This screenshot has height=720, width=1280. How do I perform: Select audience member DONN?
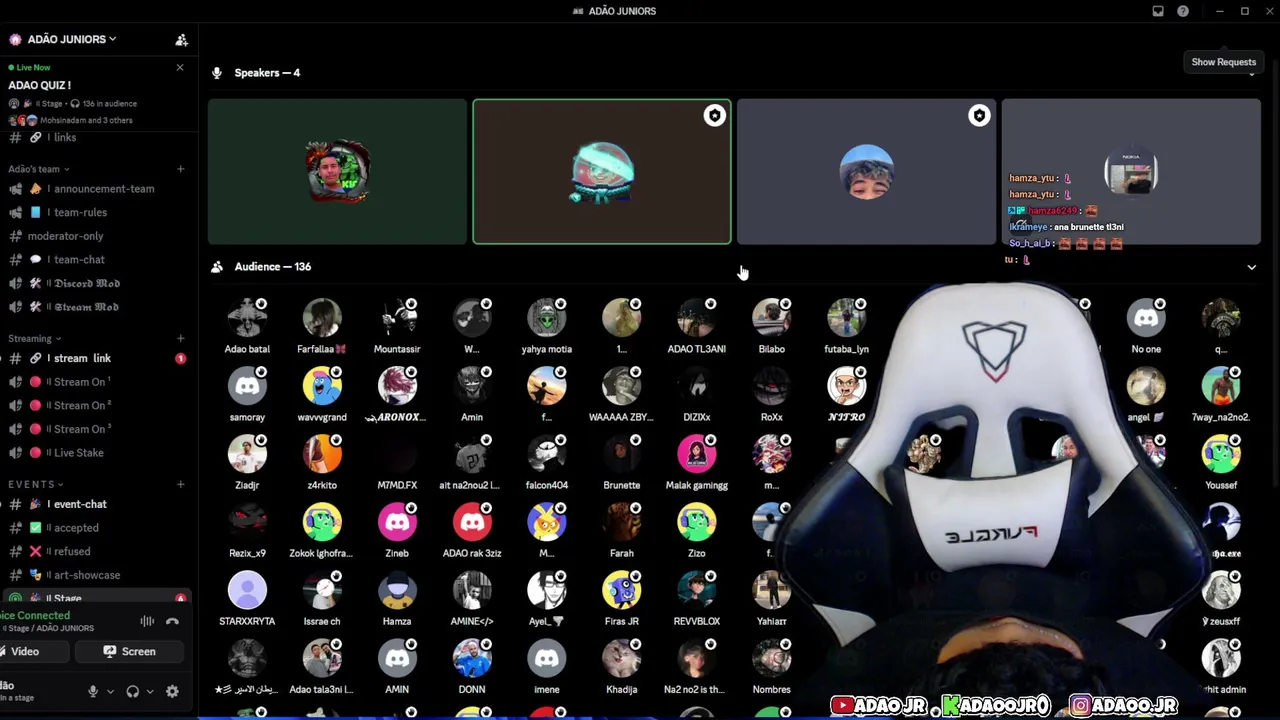coord(472,667)
